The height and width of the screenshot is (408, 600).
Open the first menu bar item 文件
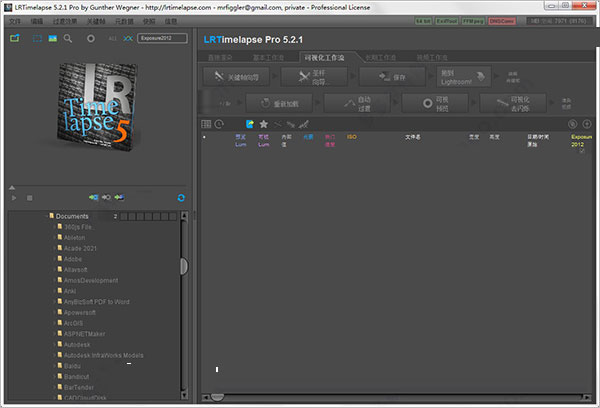click(x=15, y=21)
